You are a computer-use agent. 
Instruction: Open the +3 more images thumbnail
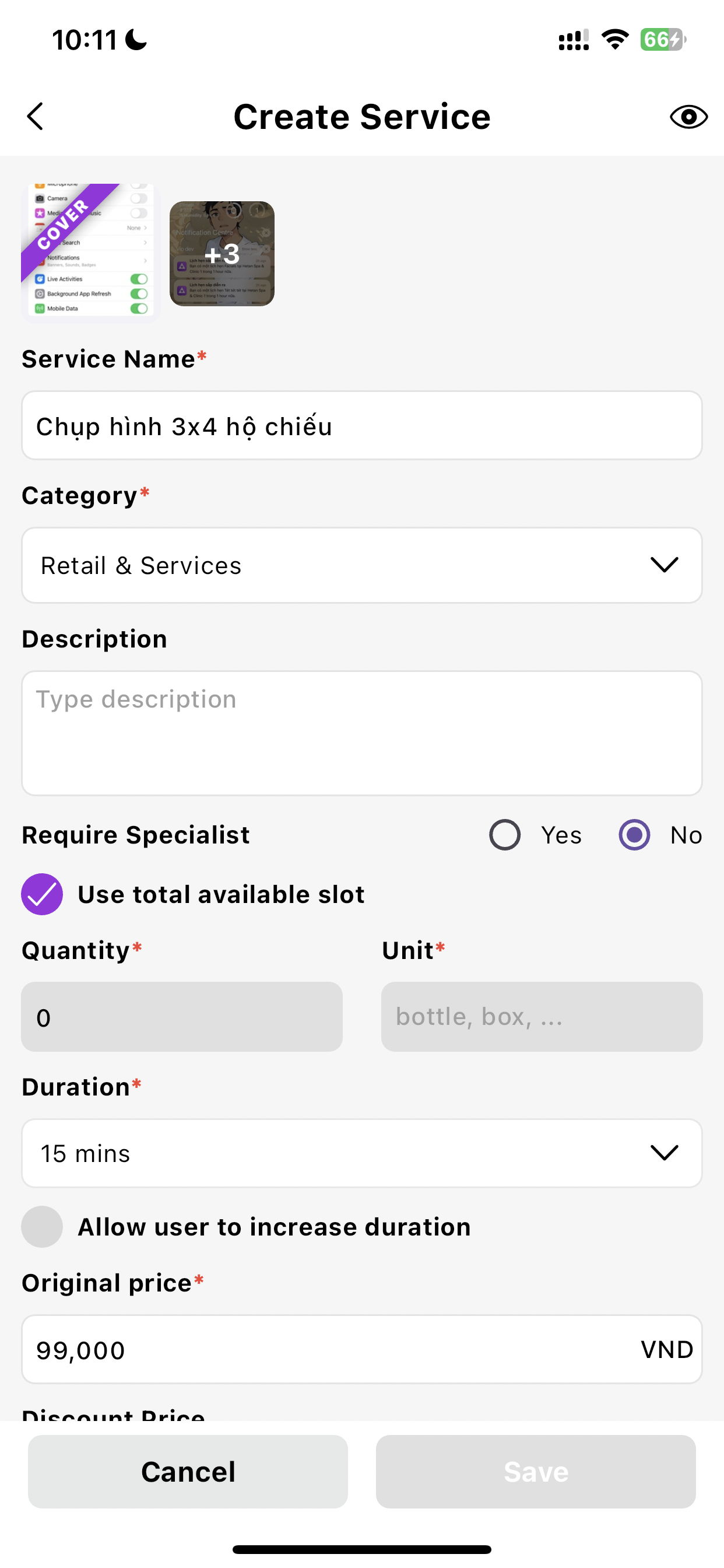(x=222, y=254)
